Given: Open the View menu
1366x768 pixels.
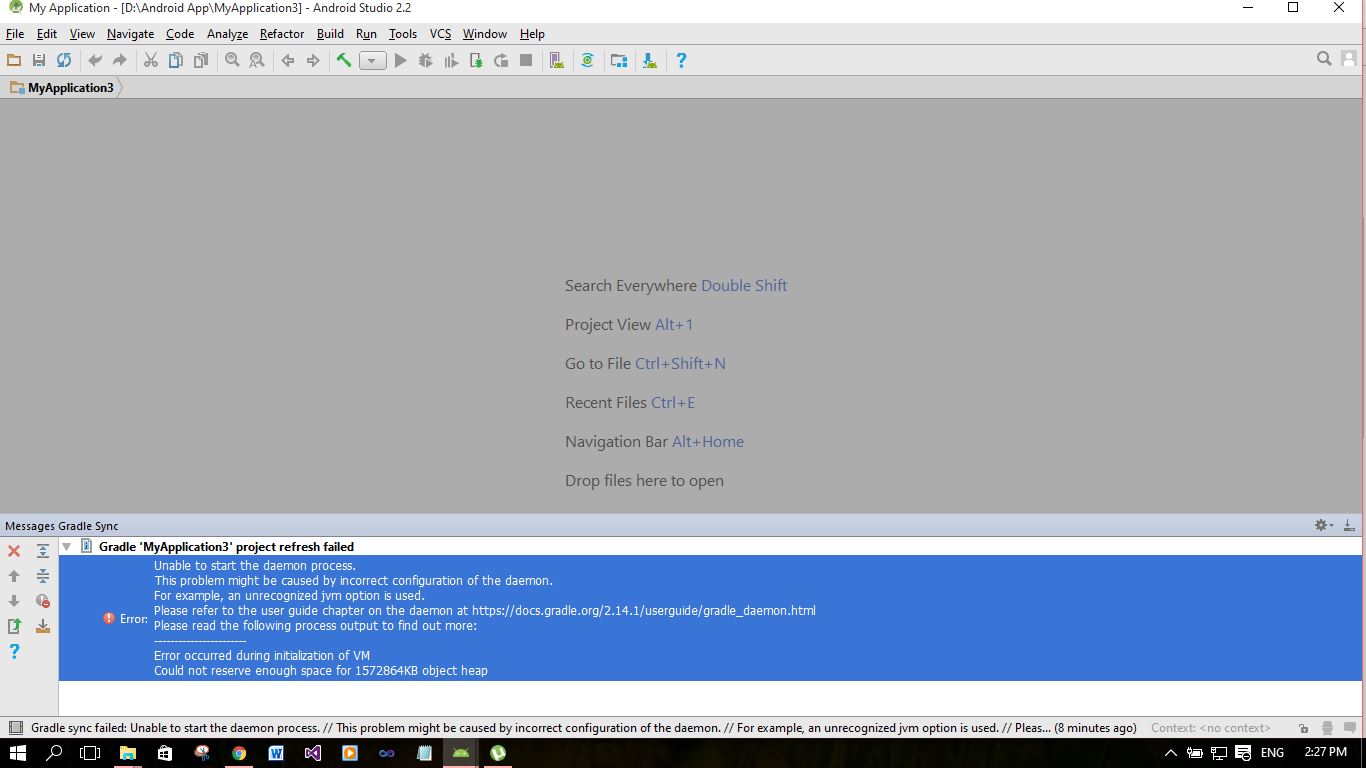Looking at the screenshot, I should point(82,34).
